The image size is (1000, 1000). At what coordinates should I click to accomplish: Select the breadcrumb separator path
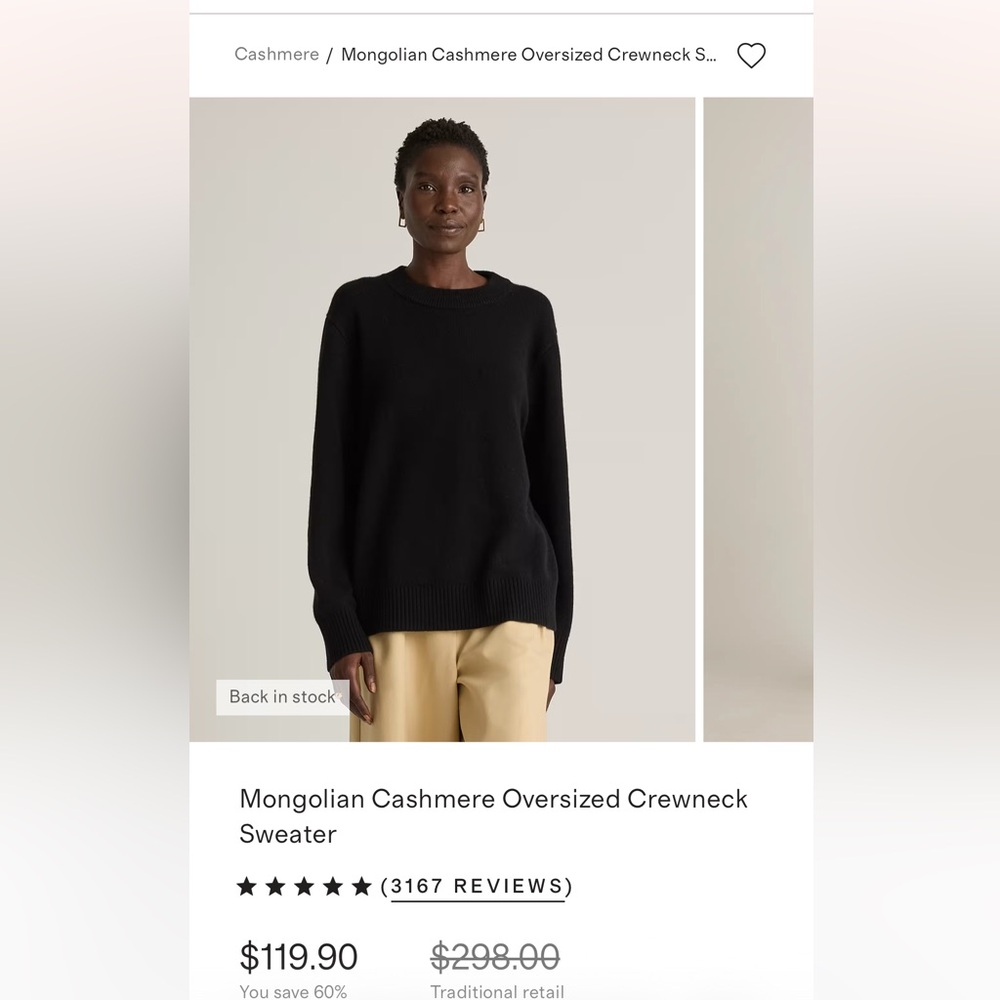coord(328,55)
